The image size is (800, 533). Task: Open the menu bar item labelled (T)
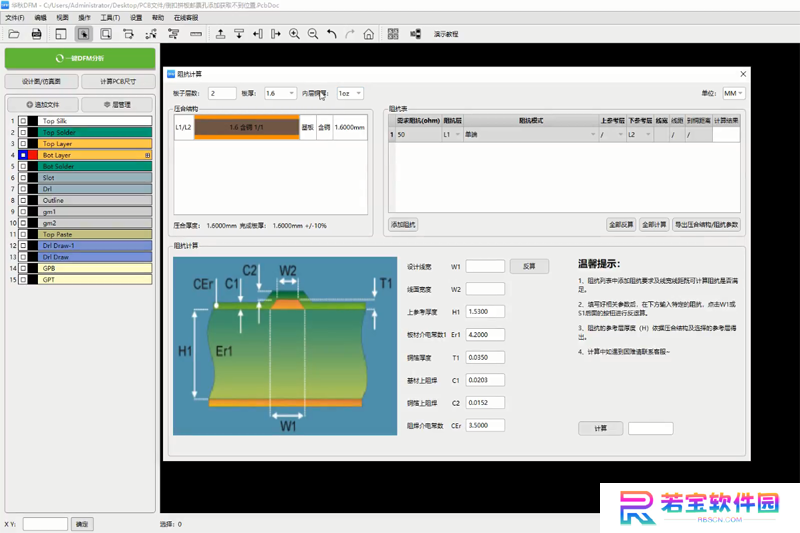110,18
